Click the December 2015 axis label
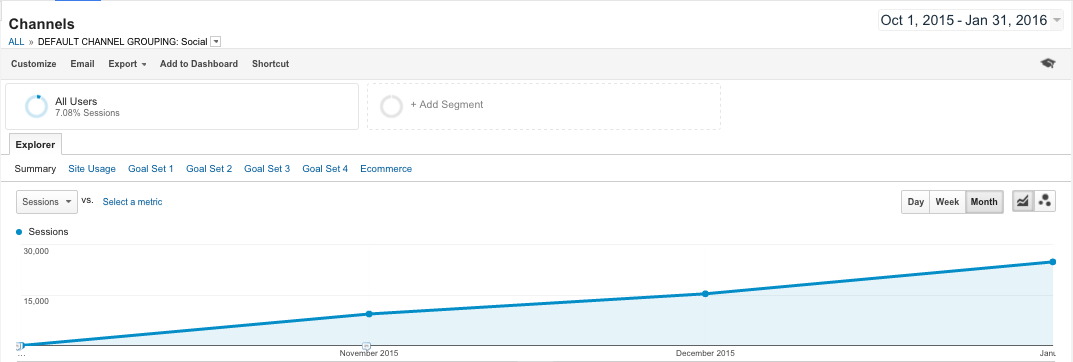This screenshot has width=1073, height=362. (x=705, y=353)
